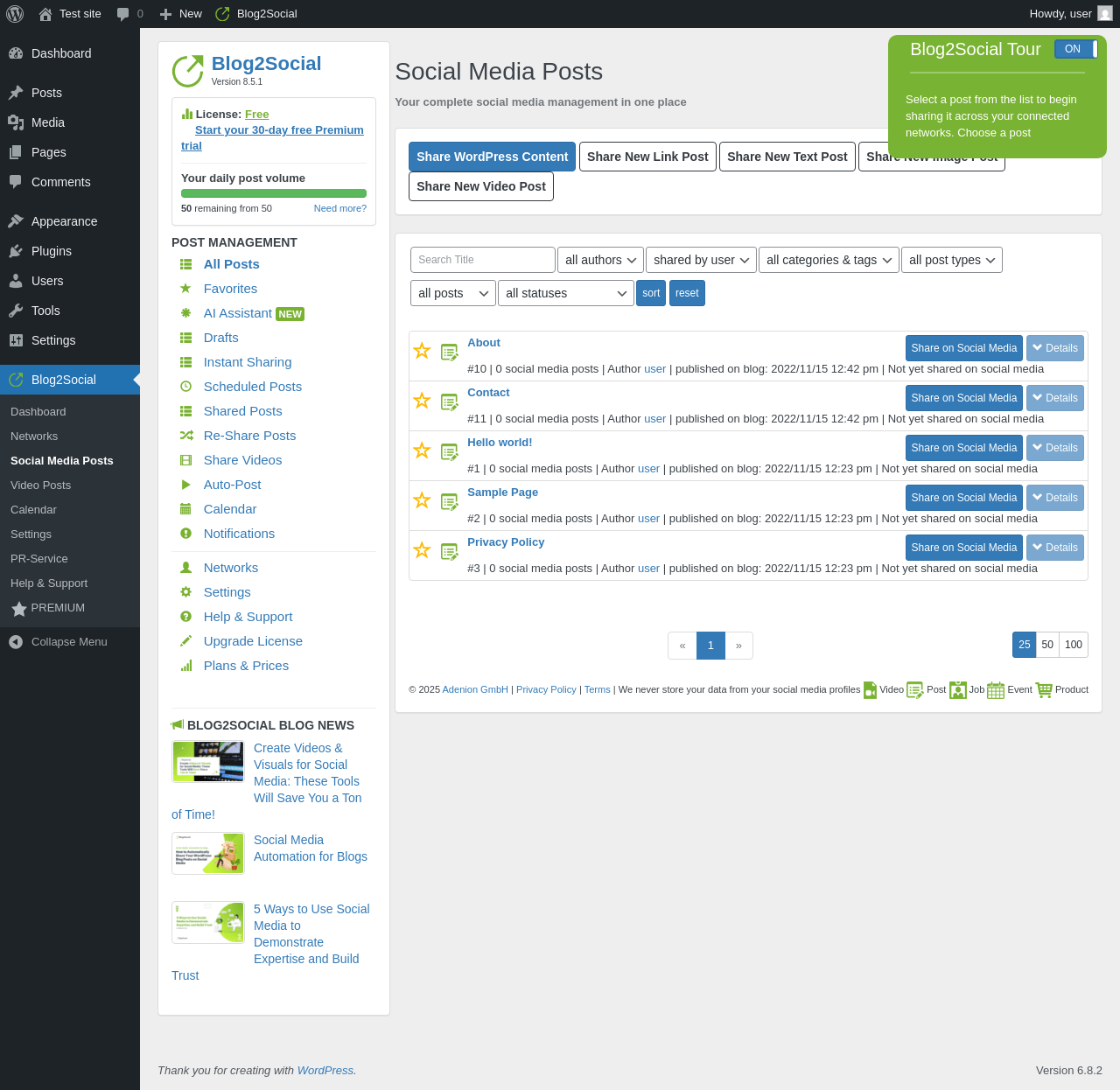This screenshot has height=1090, width=1120.
Task: Open Appearance in the admin menu
Action: 70,221
